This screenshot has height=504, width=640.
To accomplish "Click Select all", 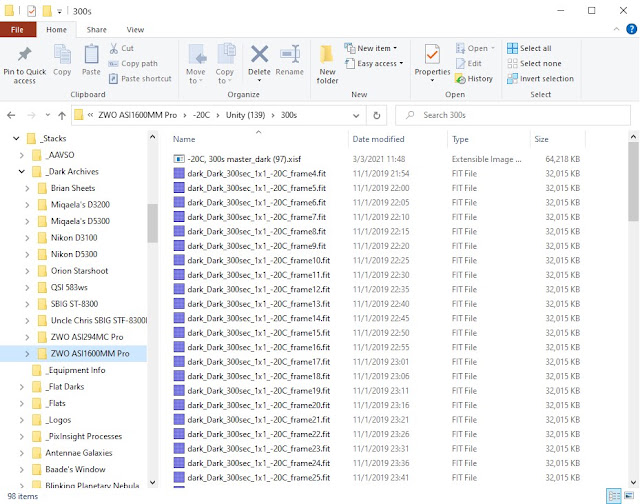I will click(529, 48).
